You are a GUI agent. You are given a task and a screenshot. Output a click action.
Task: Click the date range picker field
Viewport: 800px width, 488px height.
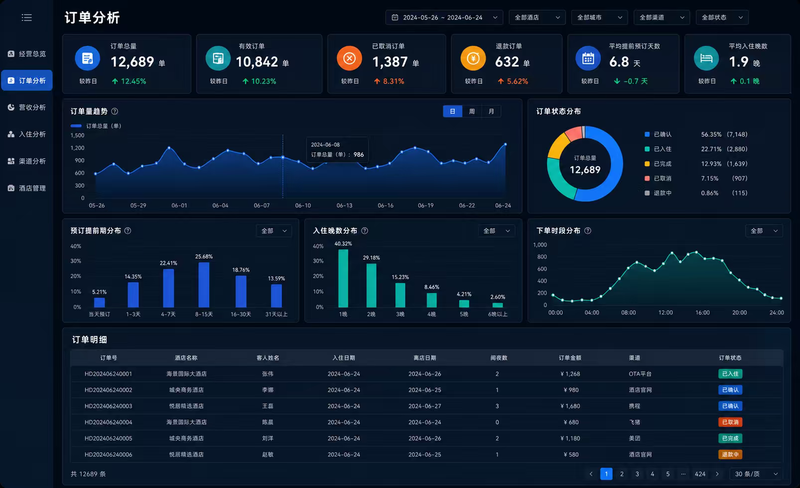(x=444, y=17)
